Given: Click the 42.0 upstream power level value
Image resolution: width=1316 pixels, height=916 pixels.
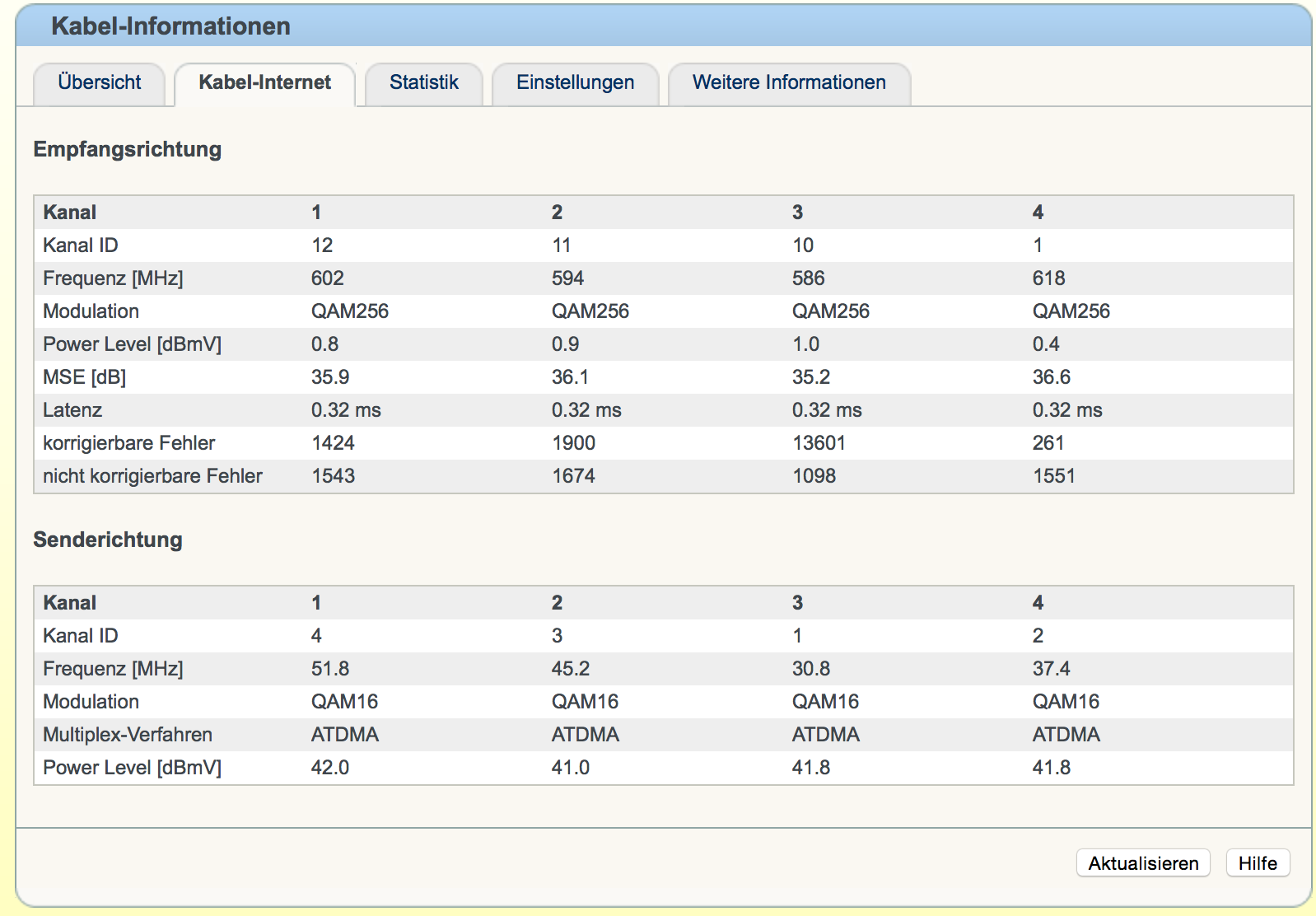Looking at the screenshot, I should point(329,768).
